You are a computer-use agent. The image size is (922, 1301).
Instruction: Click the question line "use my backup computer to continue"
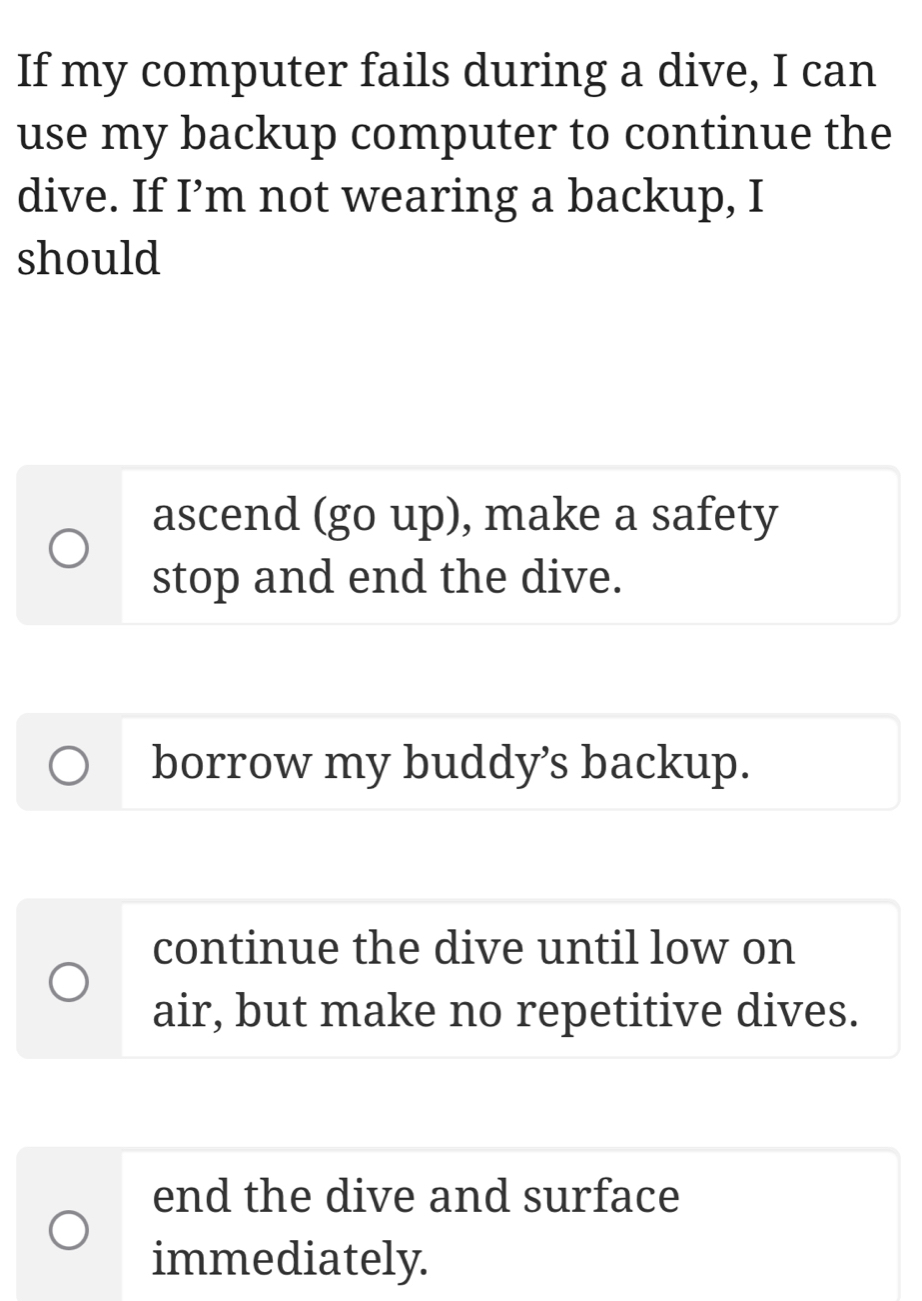coord(454,135)
